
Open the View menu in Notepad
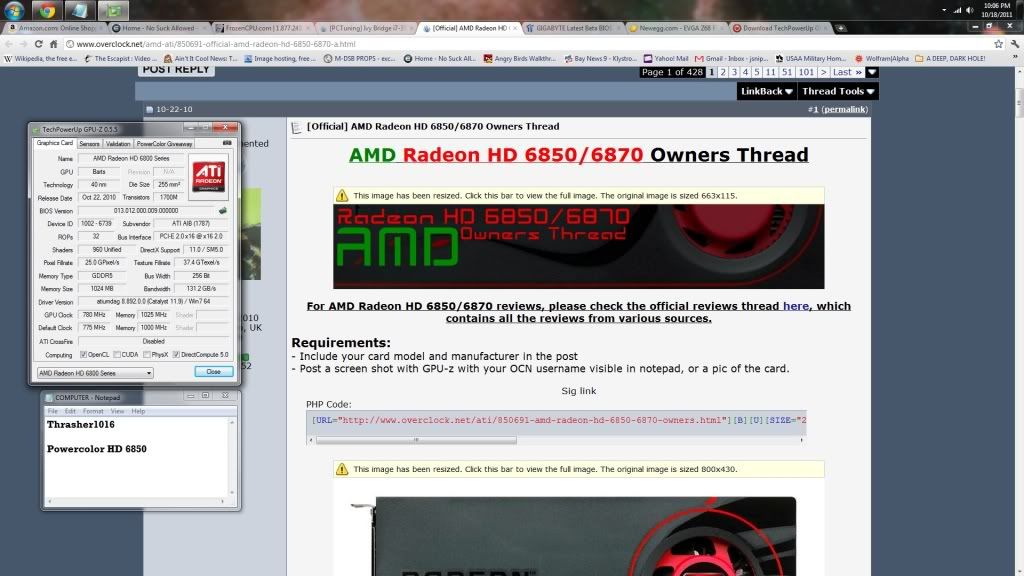(117, 411)
